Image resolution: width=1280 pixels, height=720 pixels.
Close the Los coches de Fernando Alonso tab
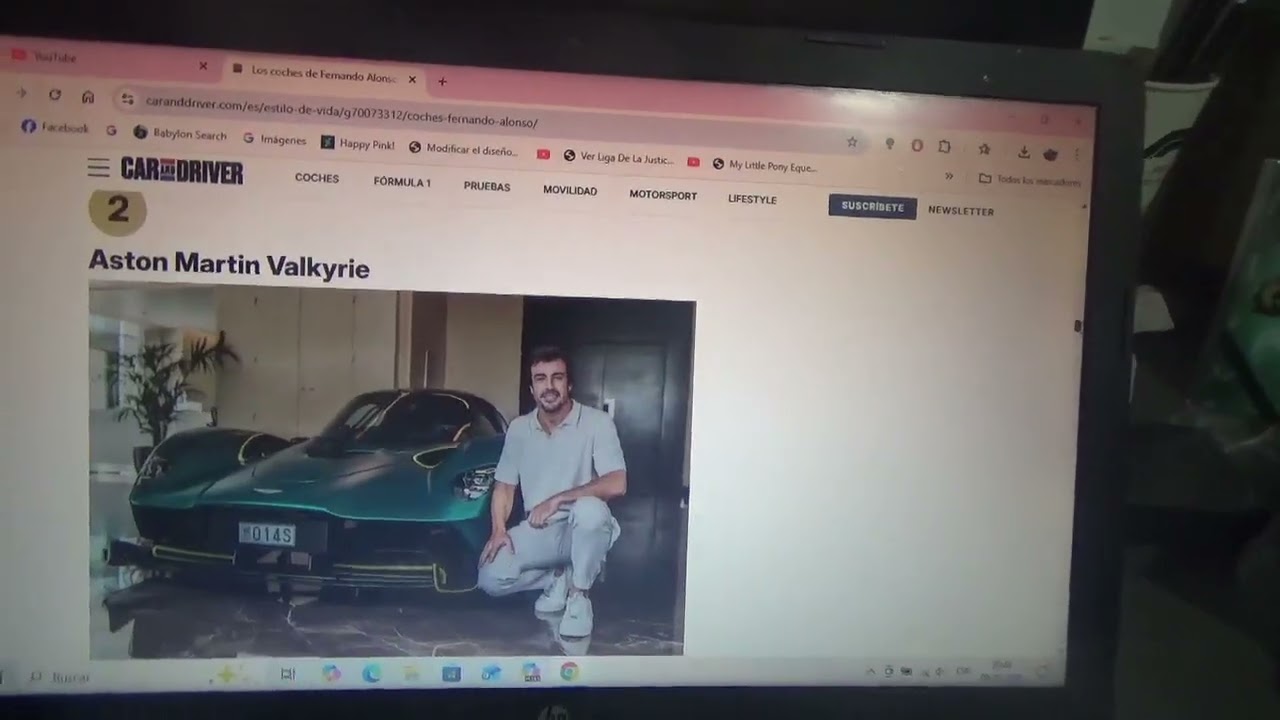point(412,79)
